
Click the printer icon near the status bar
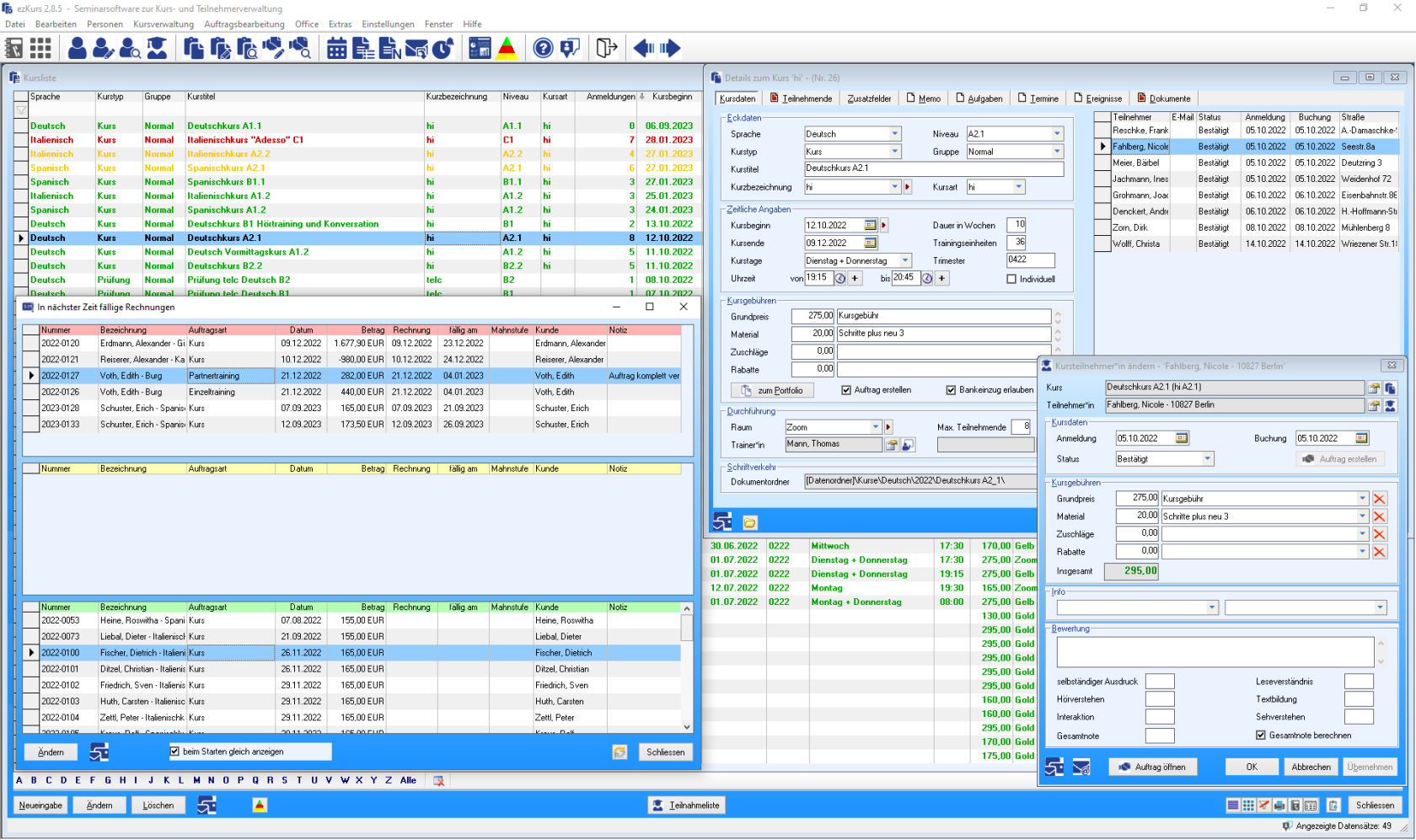click(1279, 805)
